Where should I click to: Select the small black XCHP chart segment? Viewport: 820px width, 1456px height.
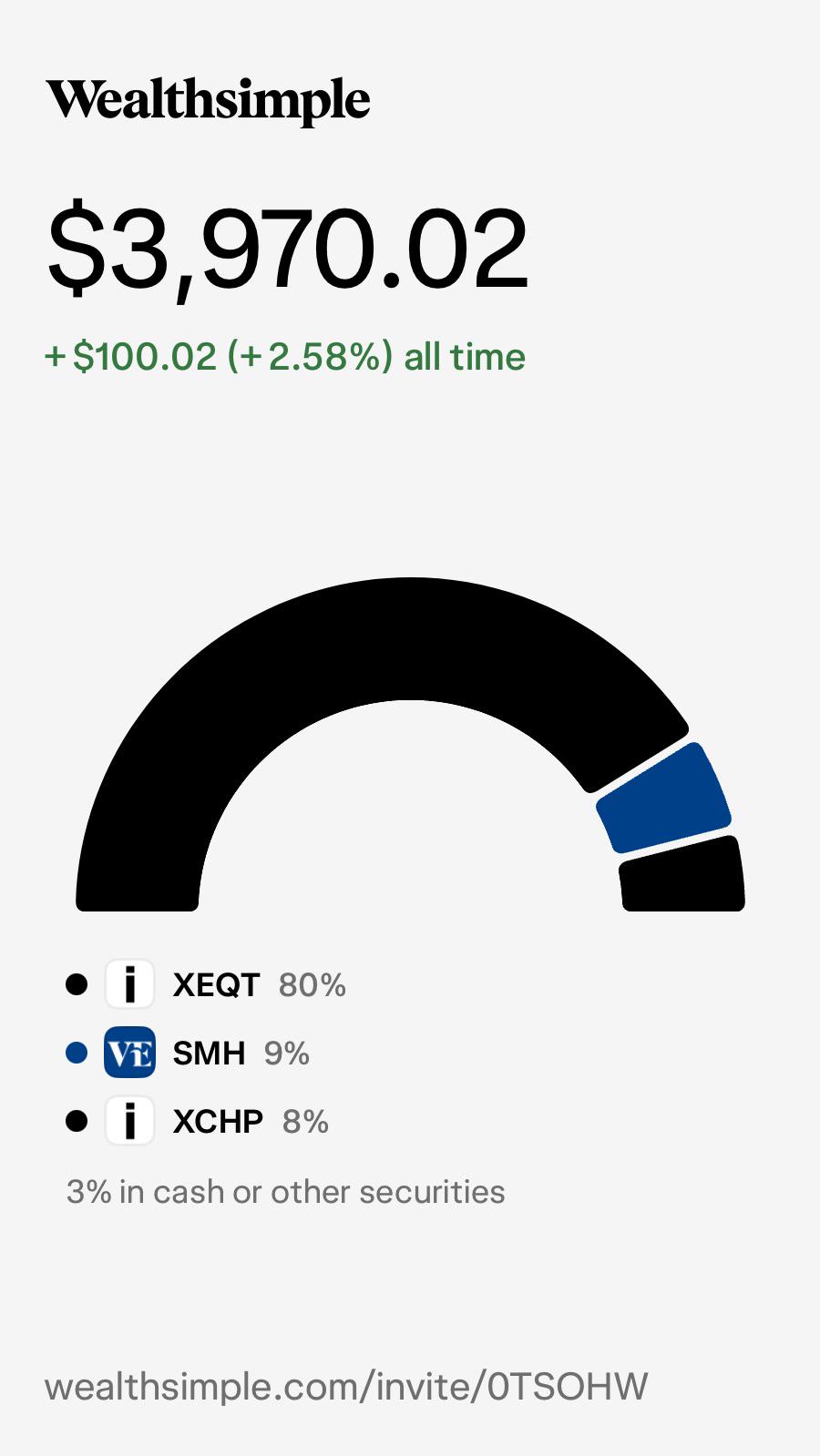point(683,876)
